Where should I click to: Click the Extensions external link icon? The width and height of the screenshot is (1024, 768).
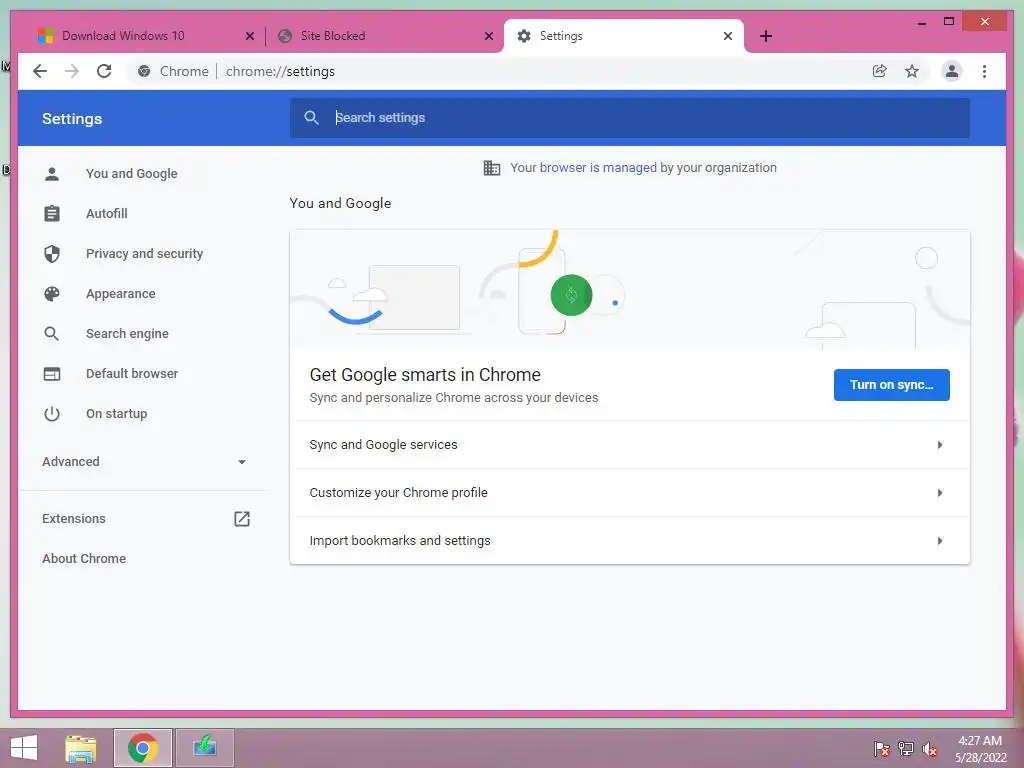pos(242,519)
